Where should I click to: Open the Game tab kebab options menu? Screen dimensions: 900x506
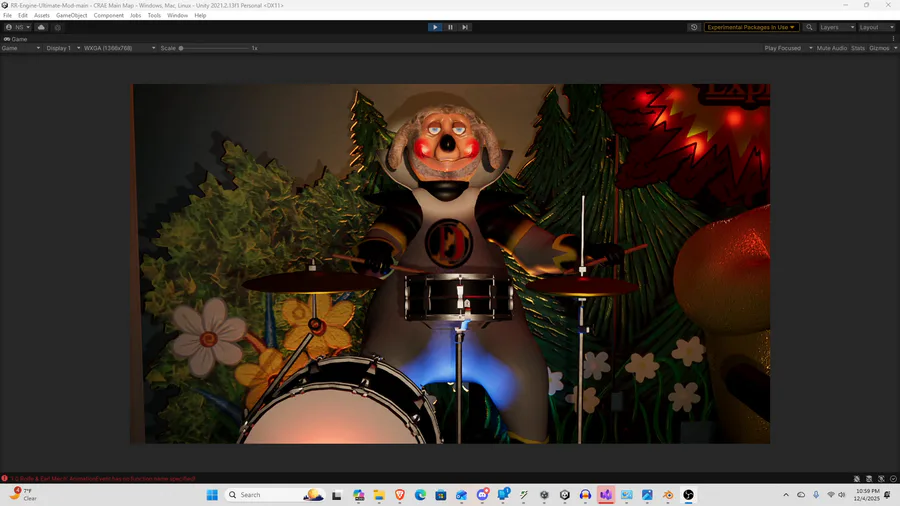pos(893,39)
